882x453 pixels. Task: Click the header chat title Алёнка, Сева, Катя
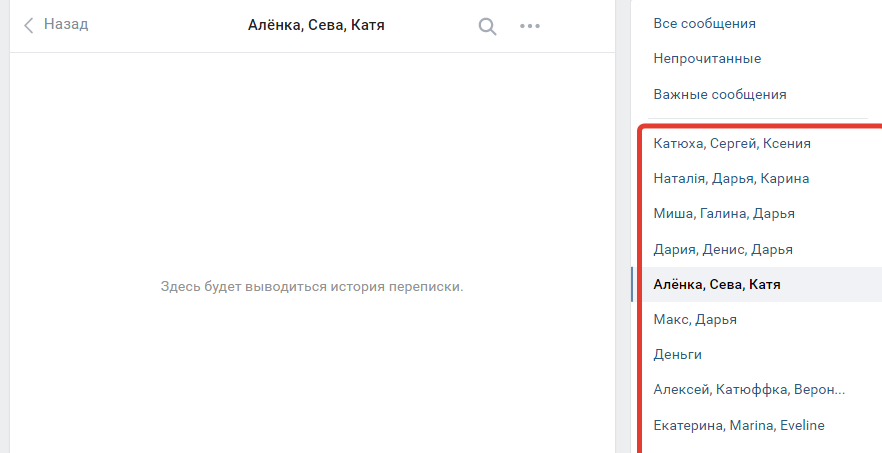pyautogui.click(x=316, y=25)
